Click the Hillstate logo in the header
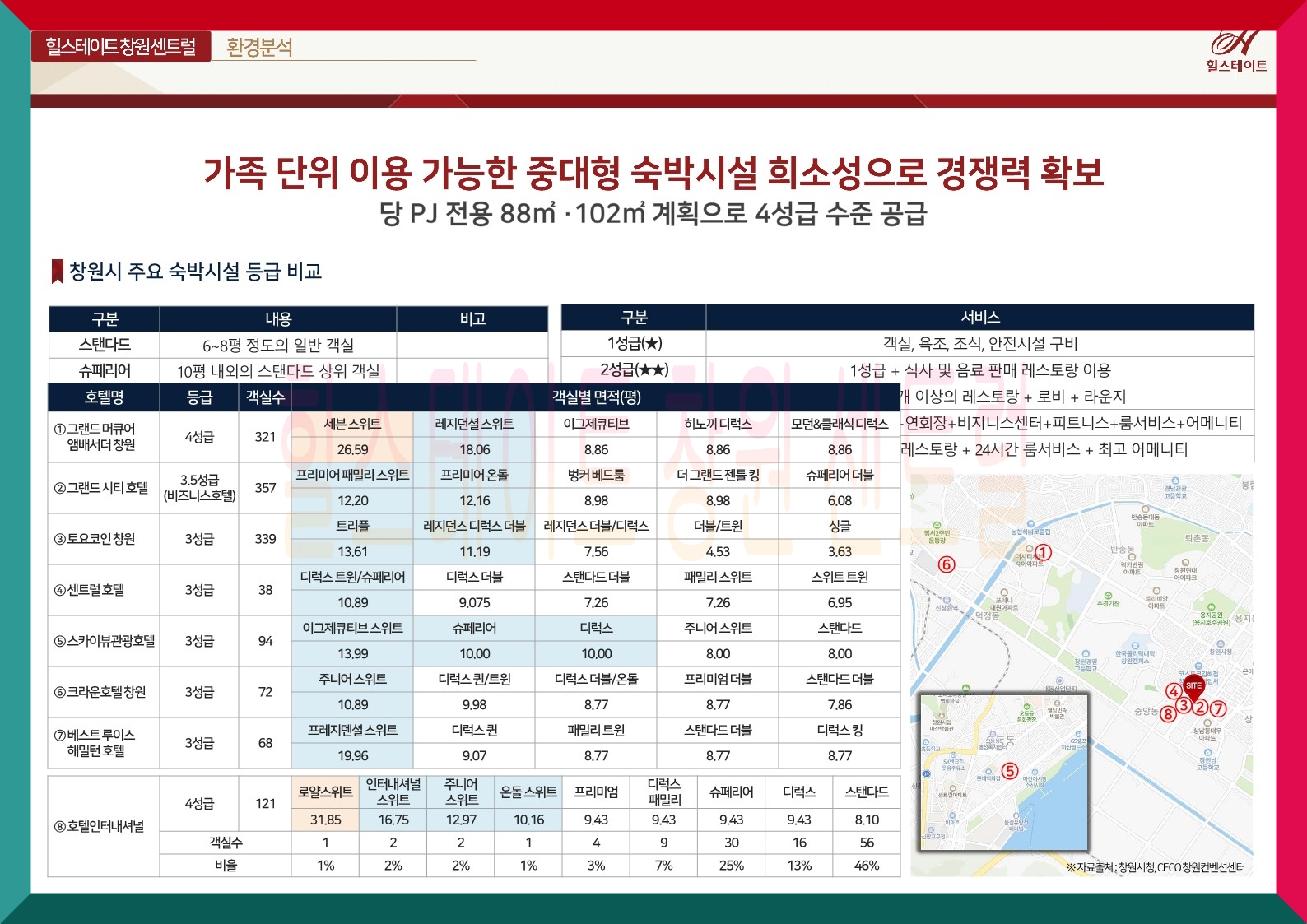 point(1236,52)
